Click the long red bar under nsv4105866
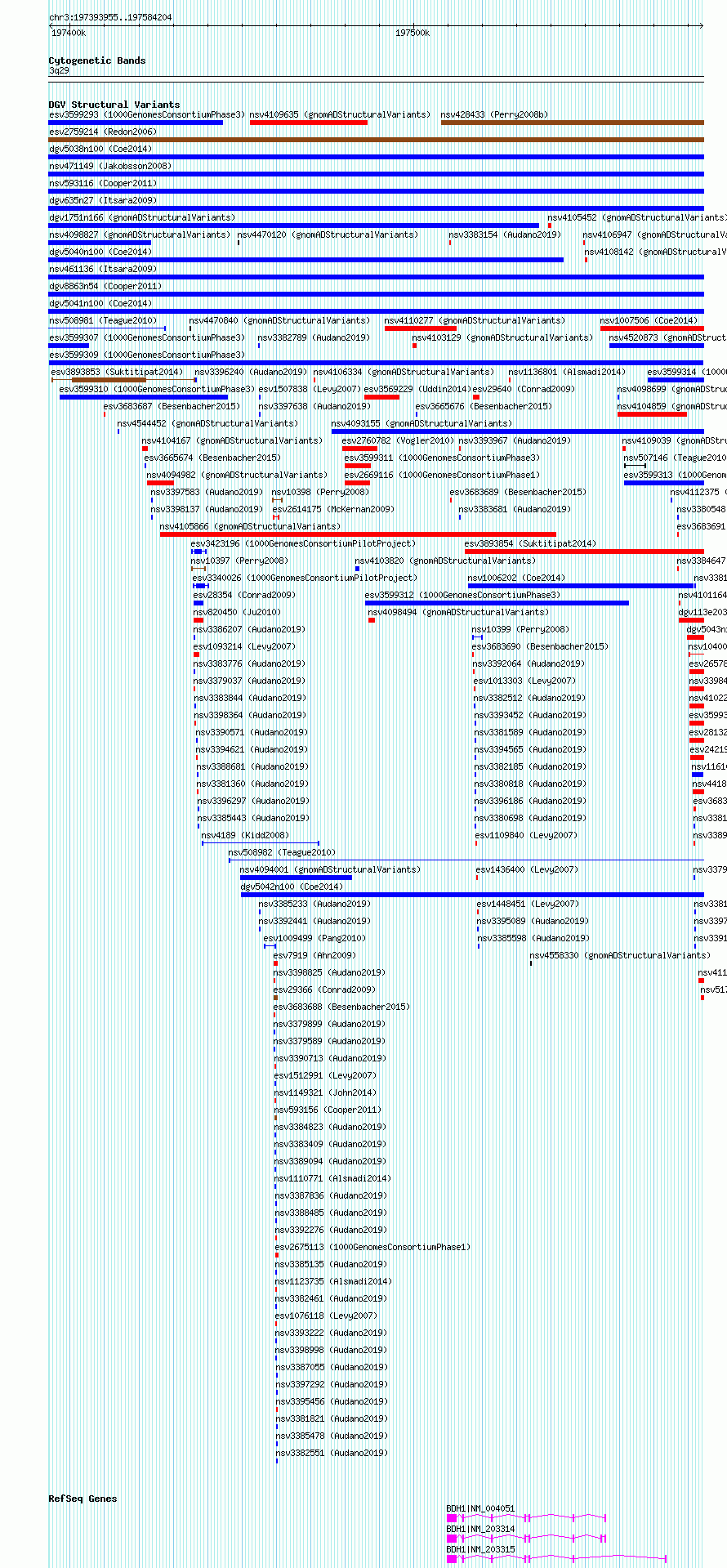The width and height of the screenshot is (727, 1568). [358, 534]
